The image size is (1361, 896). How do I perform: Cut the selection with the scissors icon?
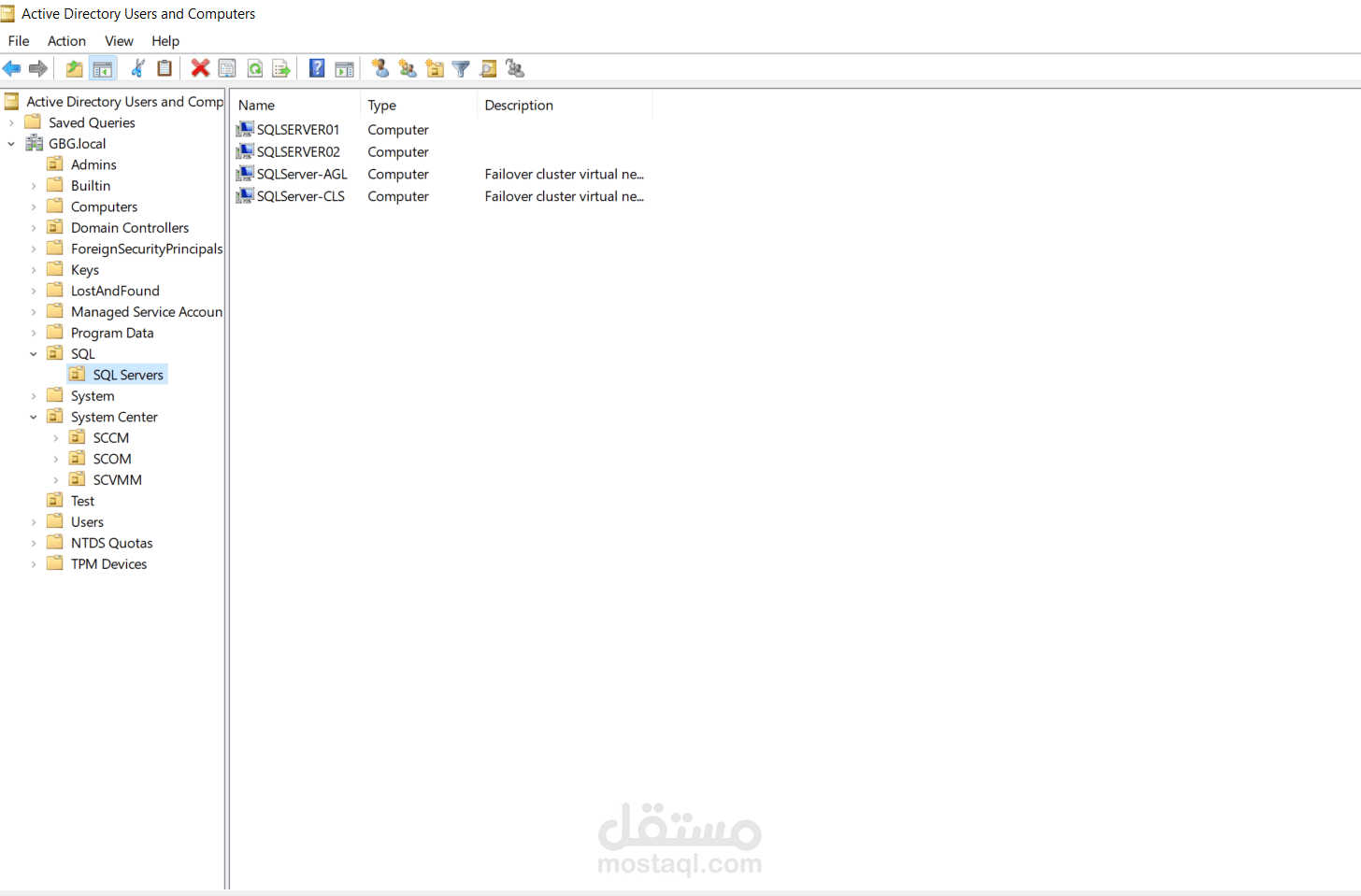[137, 68]
